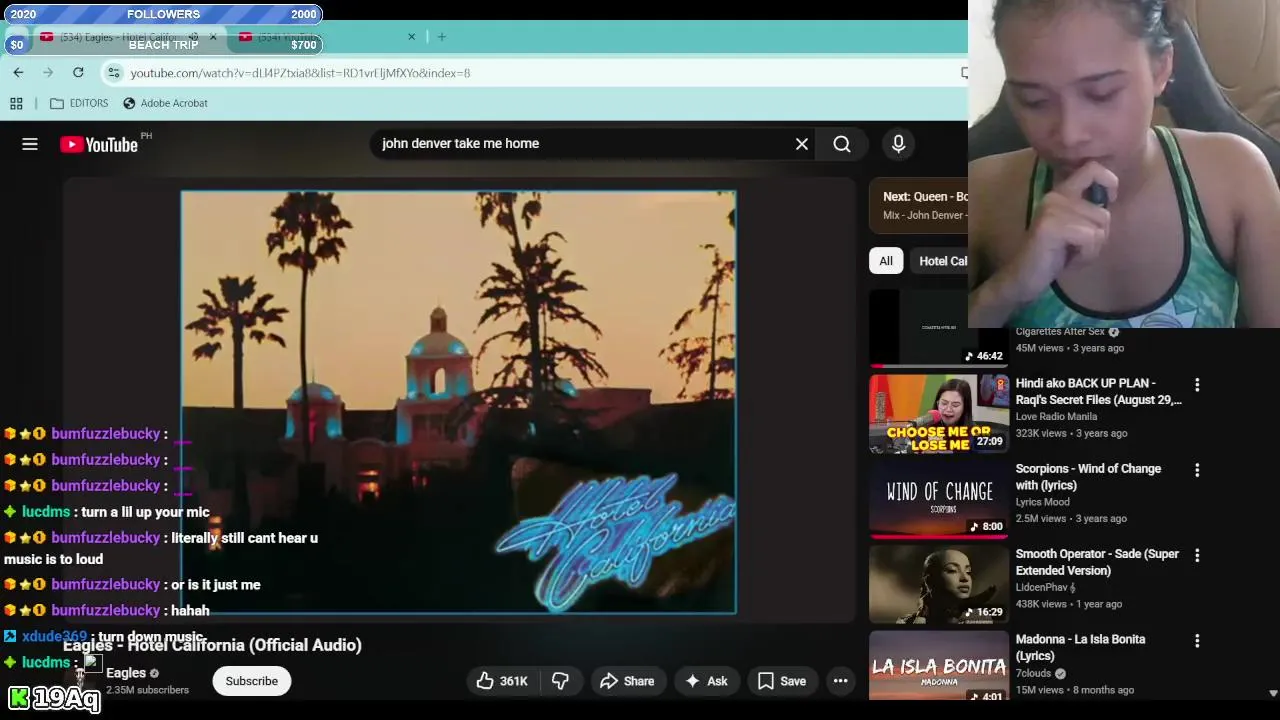Dislike the video with thumbs-down

point(560,681)
